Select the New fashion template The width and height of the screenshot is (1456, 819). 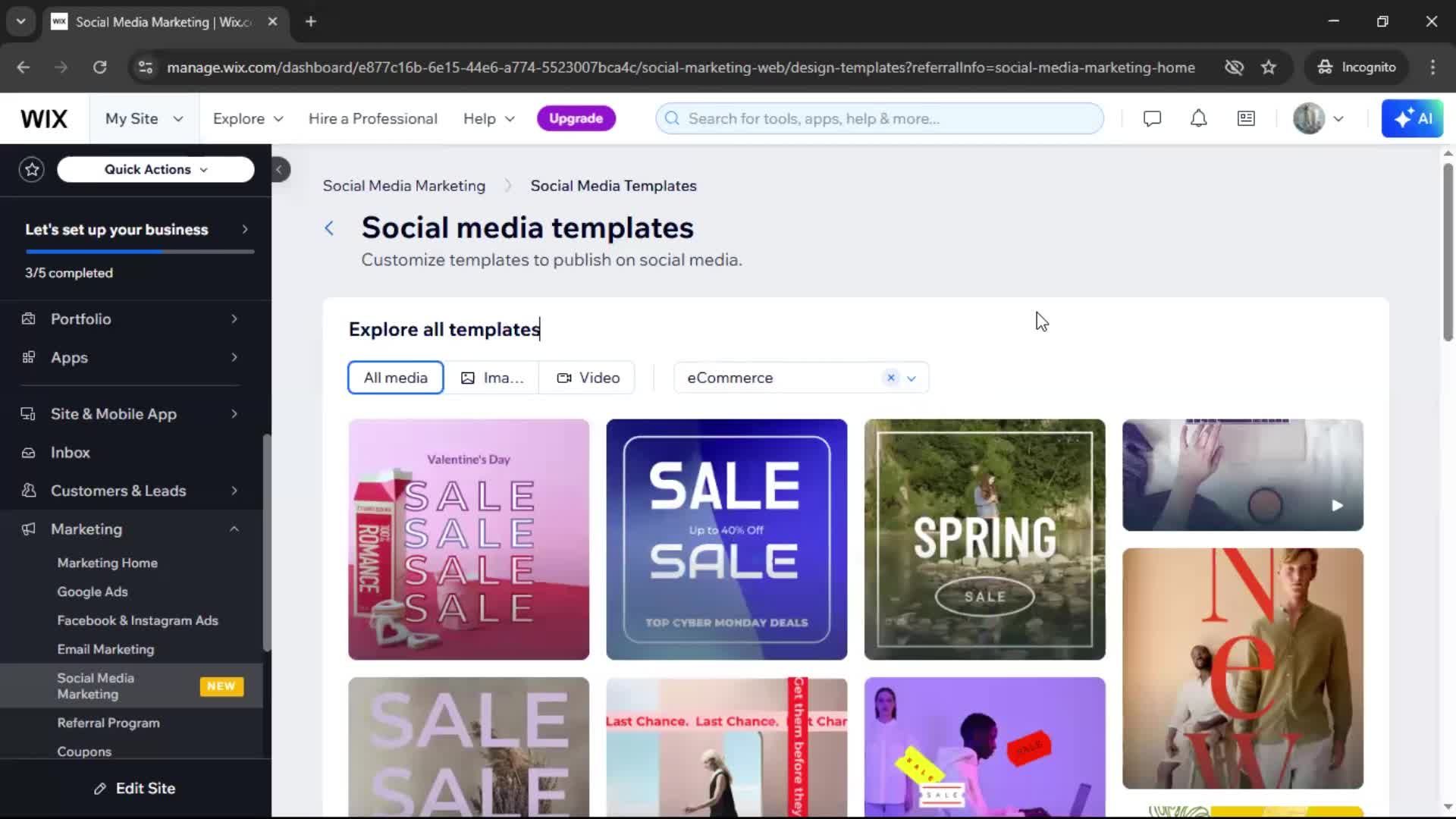tap(1242, 668)
